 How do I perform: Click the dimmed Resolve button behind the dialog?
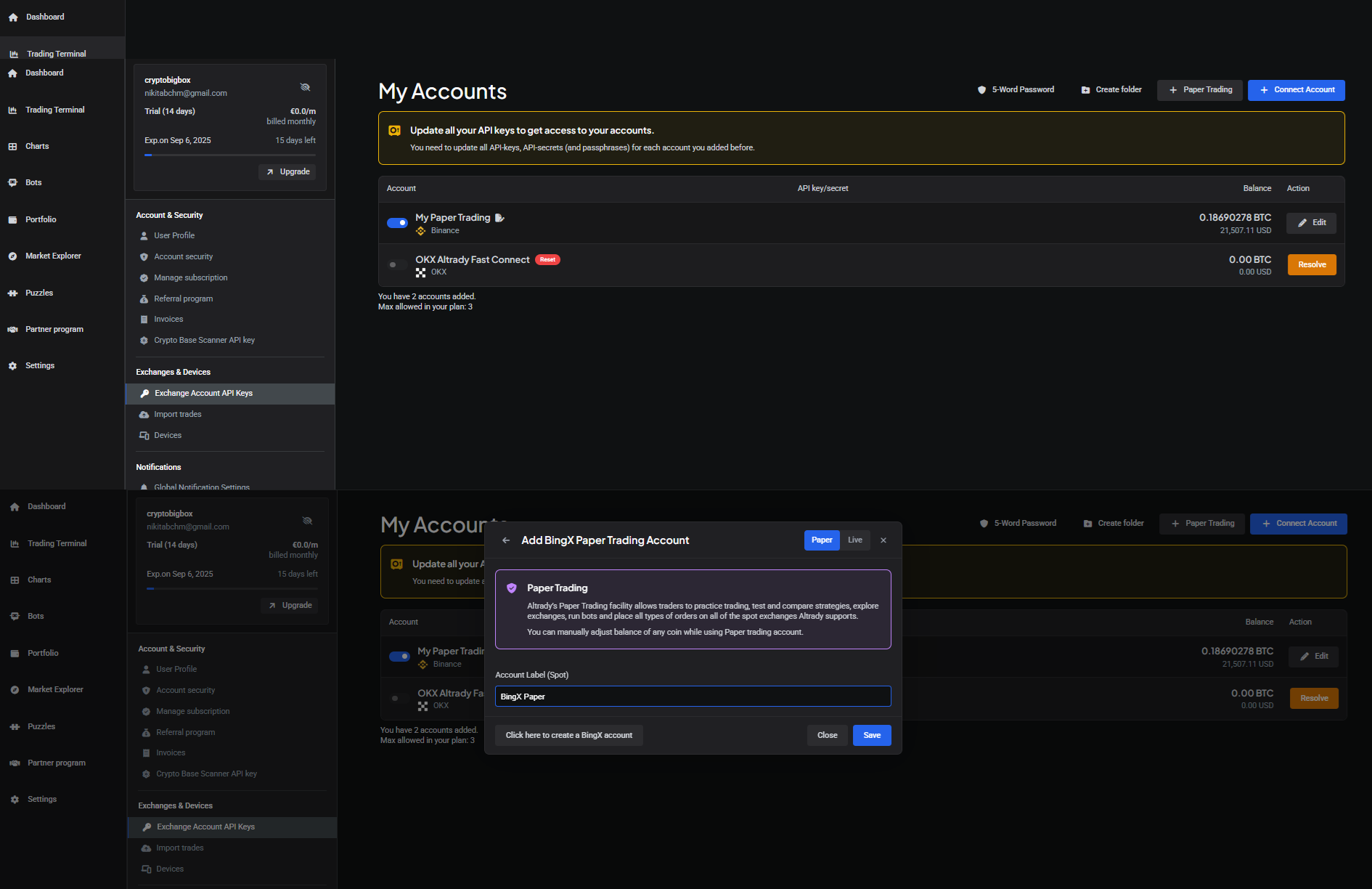[x=1314, y=698]
